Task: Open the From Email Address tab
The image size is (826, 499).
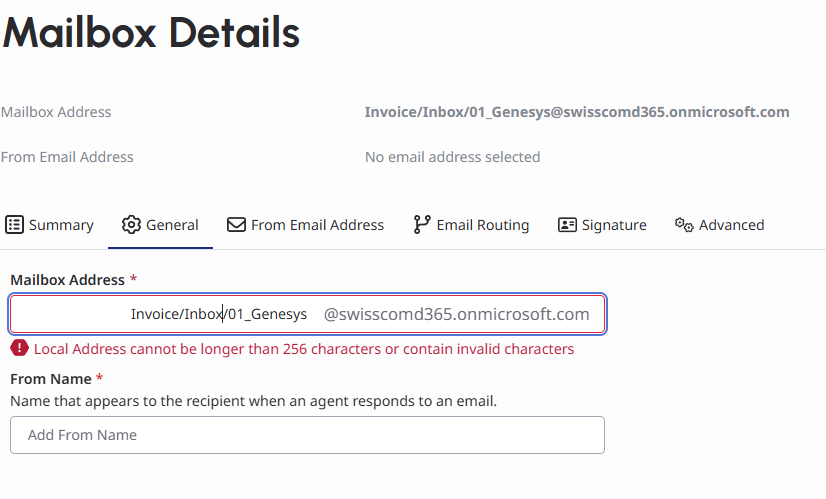Action: 317,225
